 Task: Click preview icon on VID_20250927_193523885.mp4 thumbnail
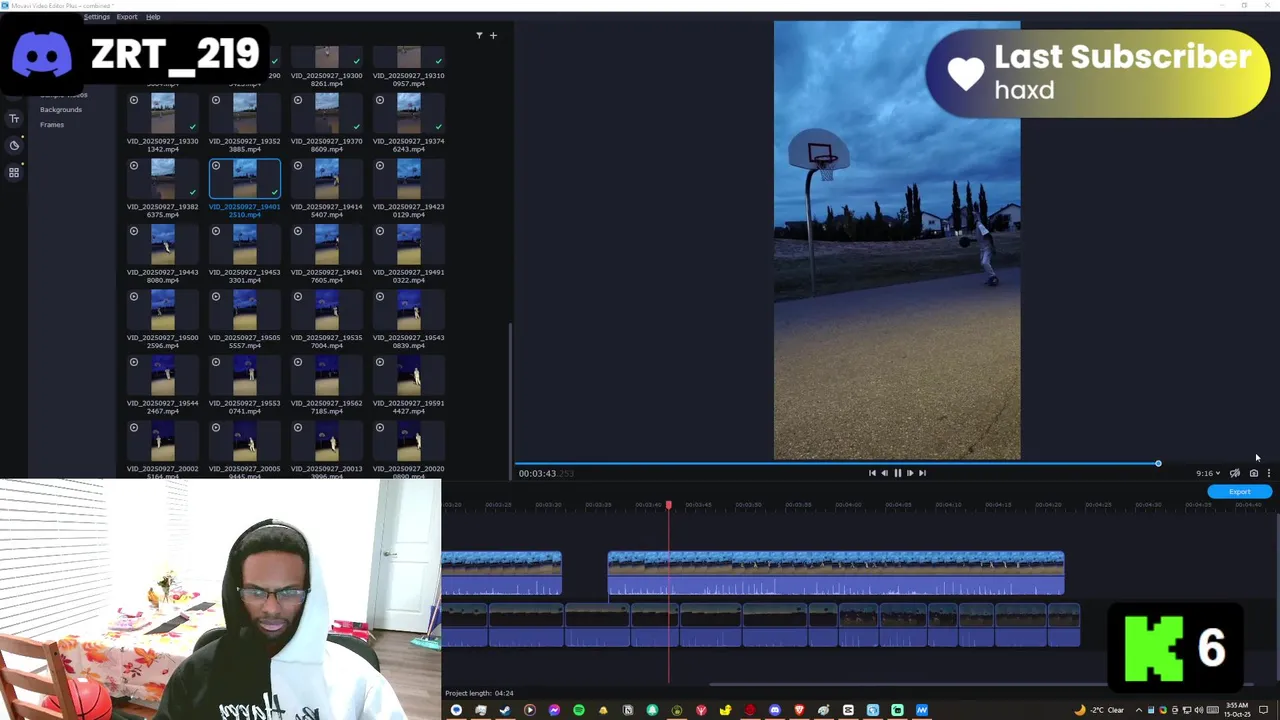[216, 100]
